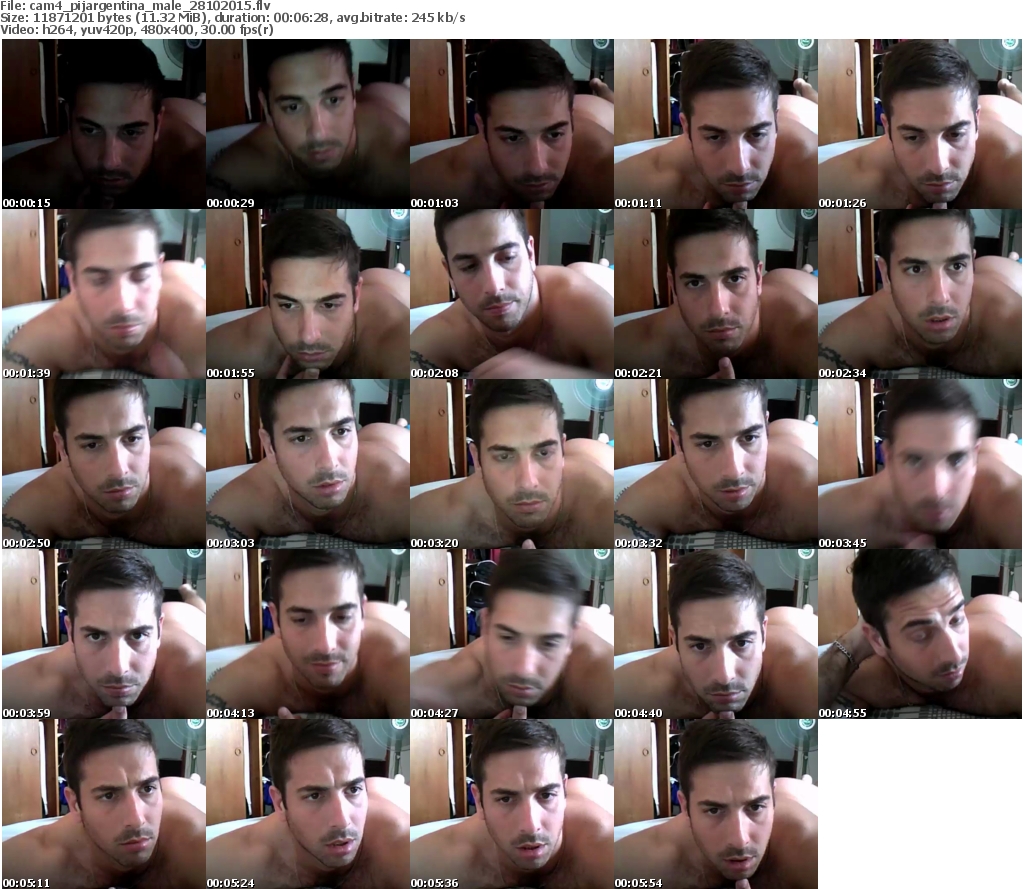Screen dimensions: 1024x889
Task: Click the file name text in header
Action: tap(135, 6)
